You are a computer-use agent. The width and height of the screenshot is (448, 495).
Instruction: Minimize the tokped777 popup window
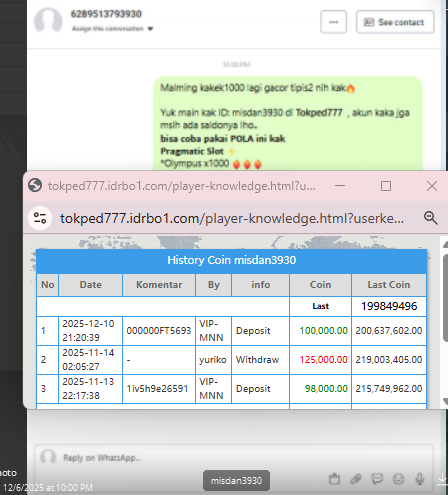pyautogui.click(x=340, y=186)
